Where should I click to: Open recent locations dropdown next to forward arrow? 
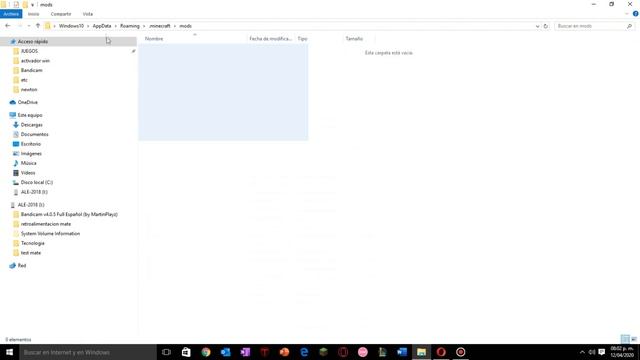(29, 26)
